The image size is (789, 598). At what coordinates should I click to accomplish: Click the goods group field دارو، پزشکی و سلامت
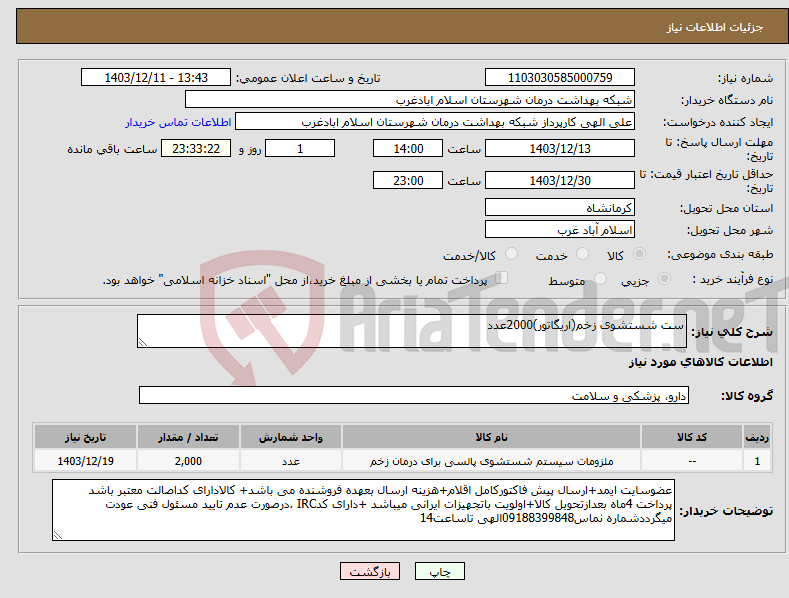[414, 396]
